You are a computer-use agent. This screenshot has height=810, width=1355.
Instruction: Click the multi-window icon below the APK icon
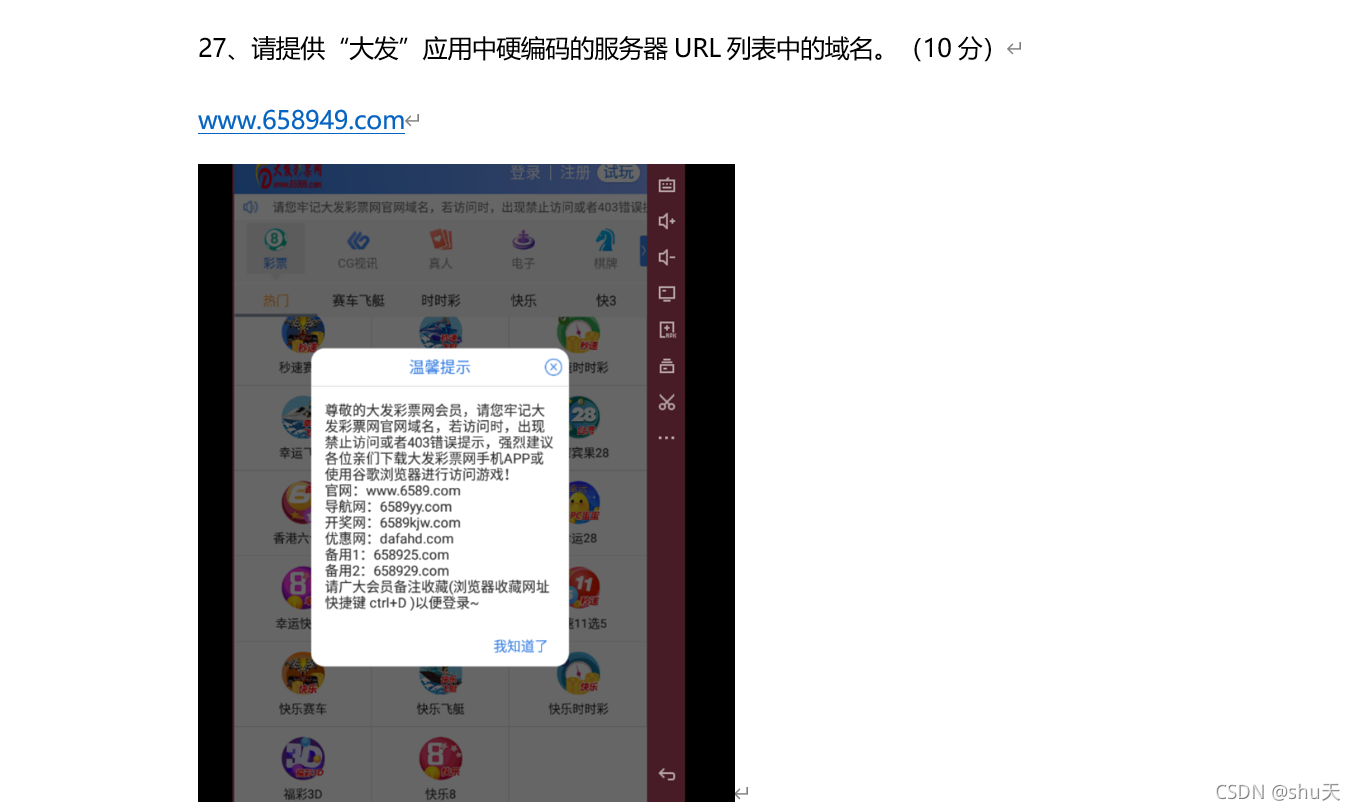[x=667, y=366]
